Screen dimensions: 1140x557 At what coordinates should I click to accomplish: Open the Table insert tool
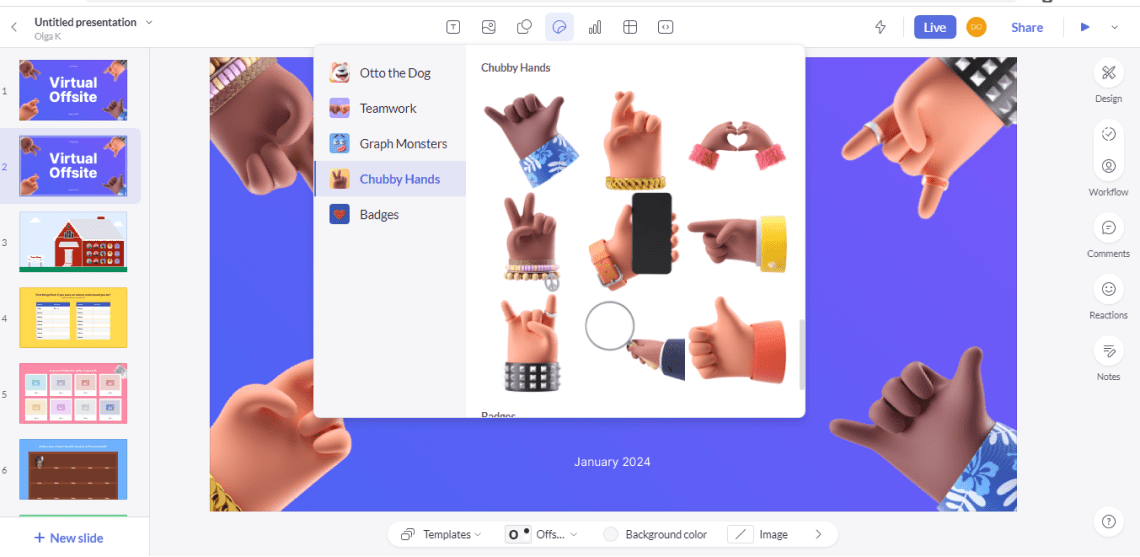630,28
